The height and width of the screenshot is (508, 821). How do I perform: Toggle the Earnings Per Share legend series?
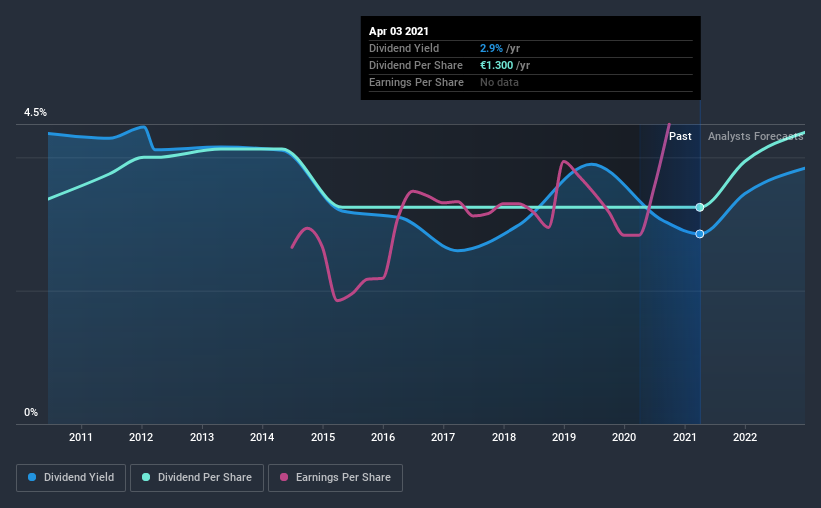coord(335,478)
